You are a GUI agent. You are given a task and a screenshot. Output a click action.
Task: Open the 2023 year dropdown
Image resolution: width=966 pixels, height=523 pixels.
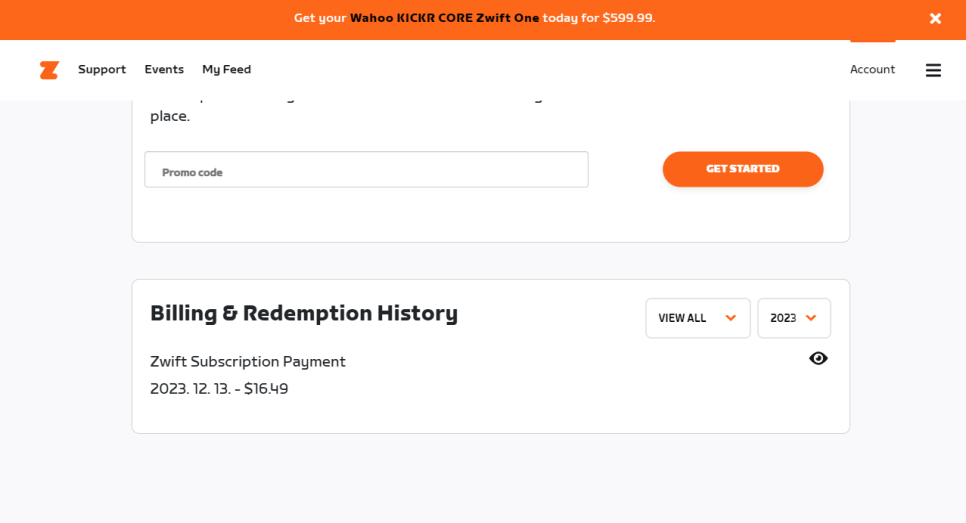pyautogui.click(x=794, y=318)
